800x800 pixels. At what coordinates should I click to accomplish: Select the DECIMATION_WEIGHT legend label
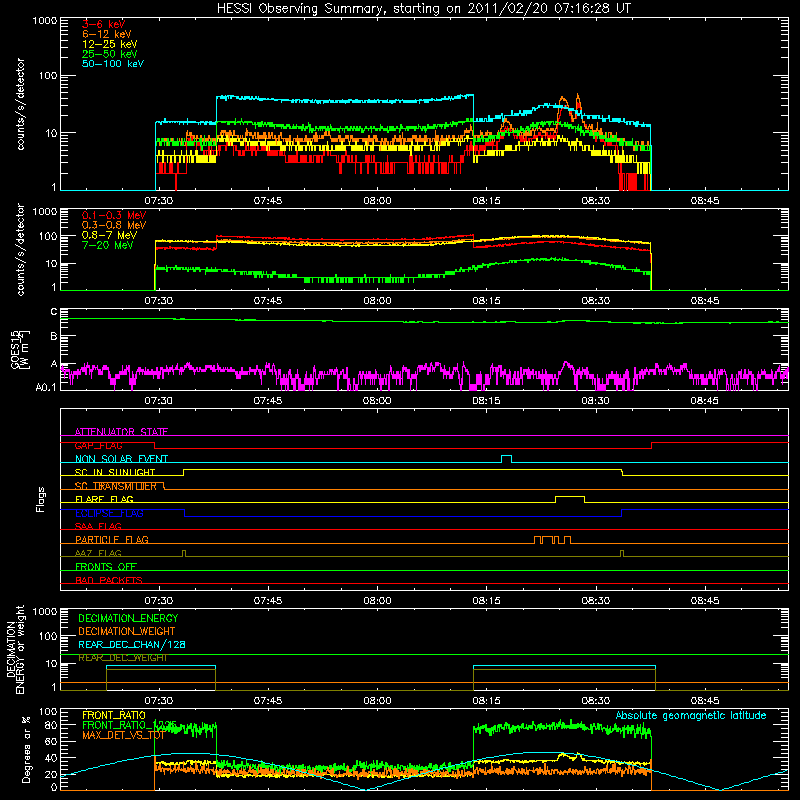(127, 631)
